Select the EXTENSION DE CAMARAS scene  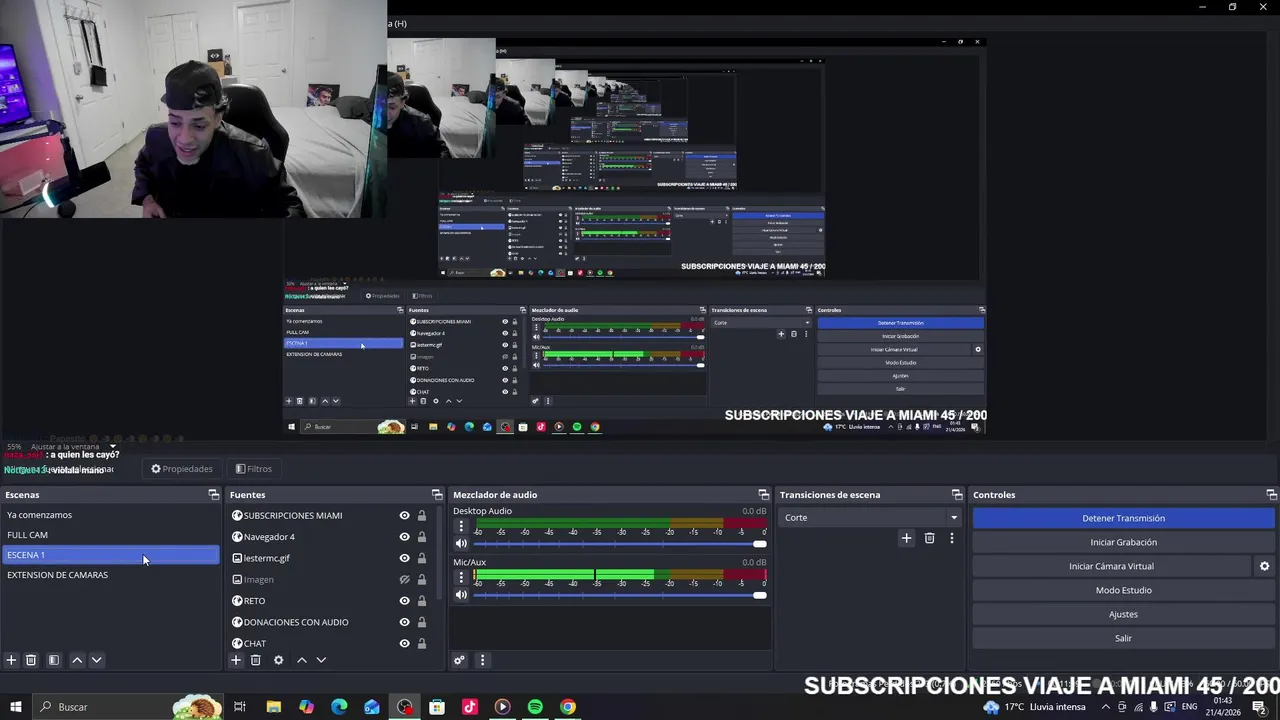pyautogui.click(x=110, y=575)
